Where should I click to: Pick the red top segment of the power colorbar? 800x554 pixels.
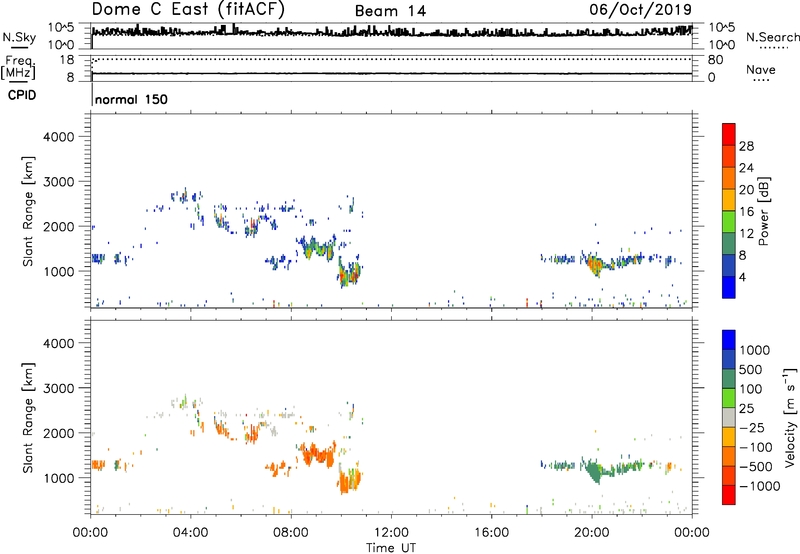tap(729, 134)
